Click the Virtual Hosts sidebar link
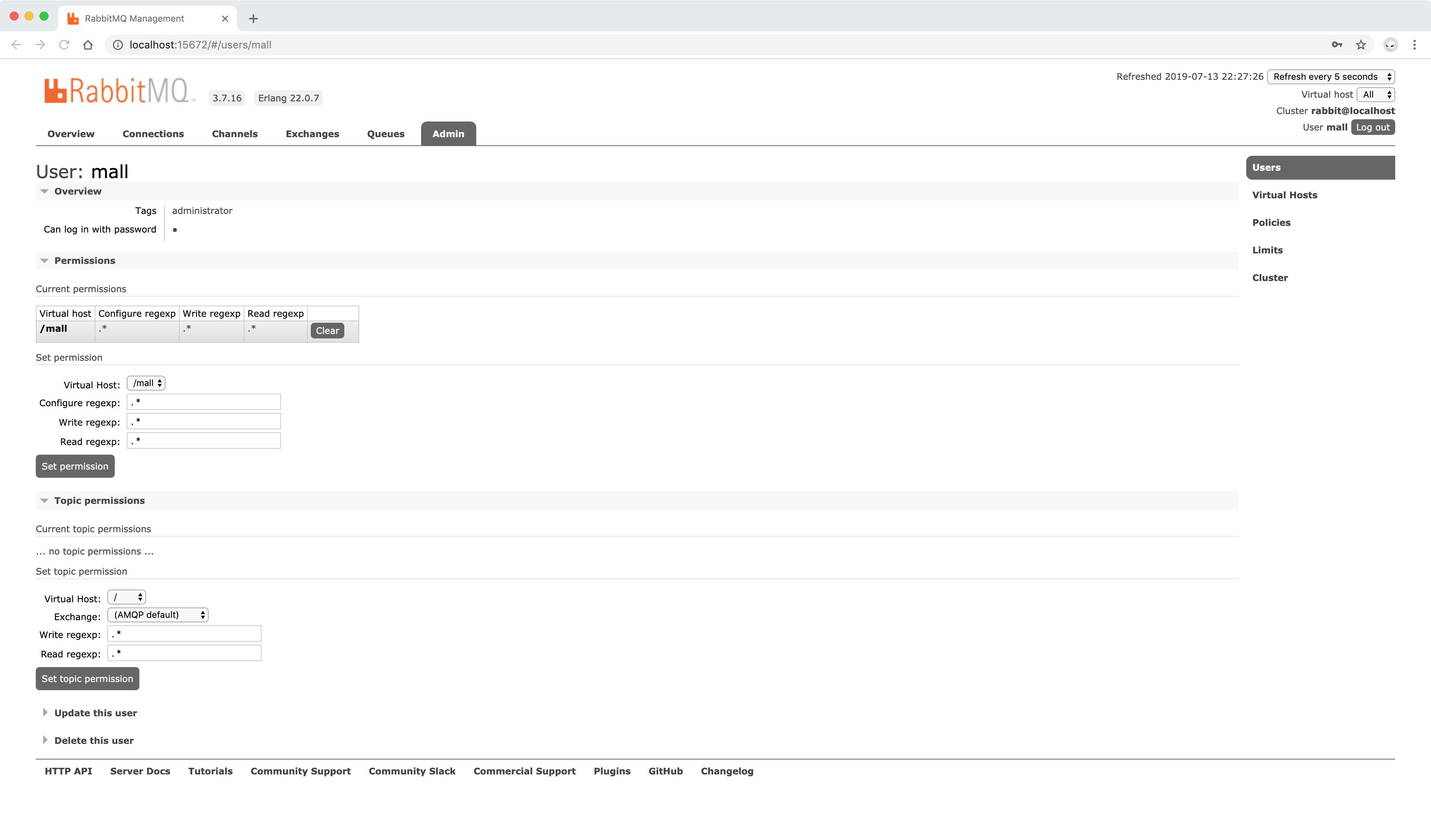The image size is (1431, 840). click(x=1285, y=195)
